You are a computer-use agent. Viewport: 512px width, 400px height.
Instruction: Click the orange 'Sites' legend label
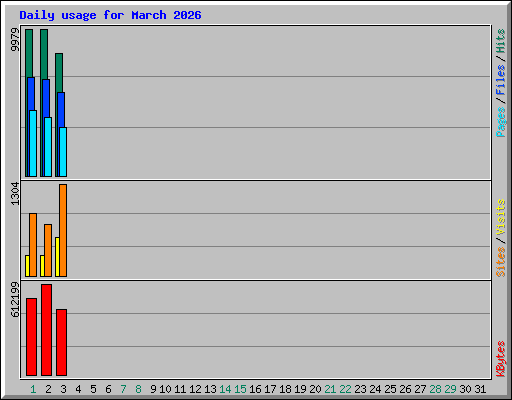point(501,262)
